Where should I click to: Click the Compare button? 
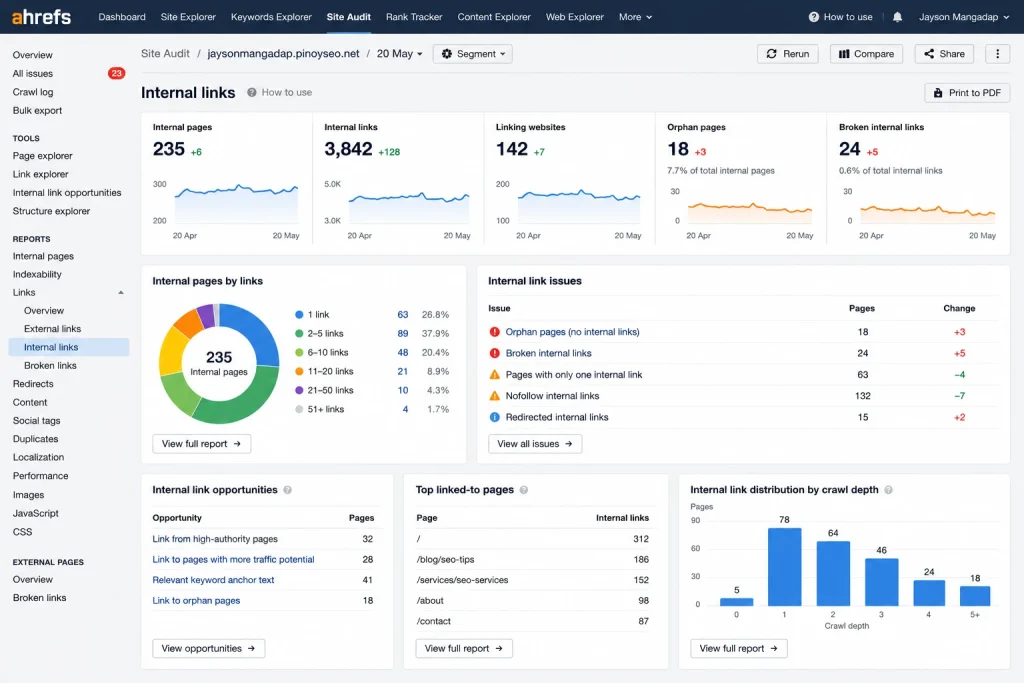pos(866,54)
